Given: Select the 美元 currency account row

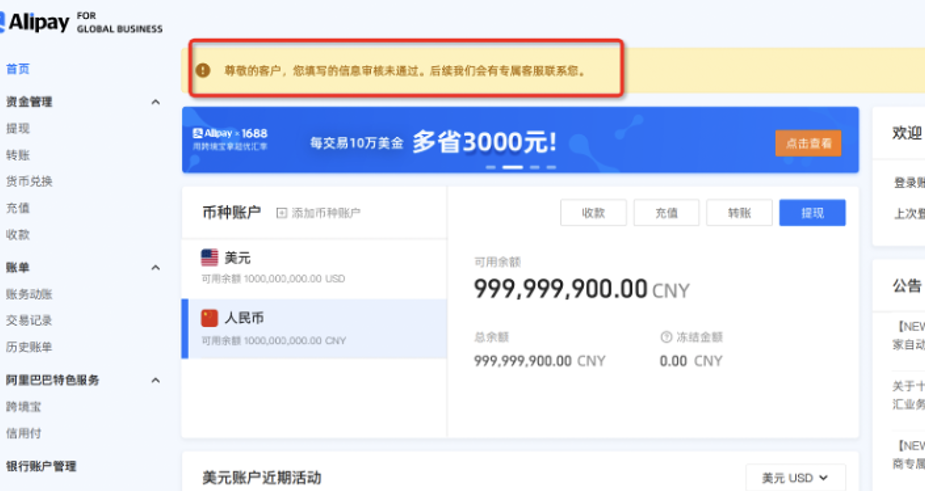Looking at the screenshot, I should 314,269.
